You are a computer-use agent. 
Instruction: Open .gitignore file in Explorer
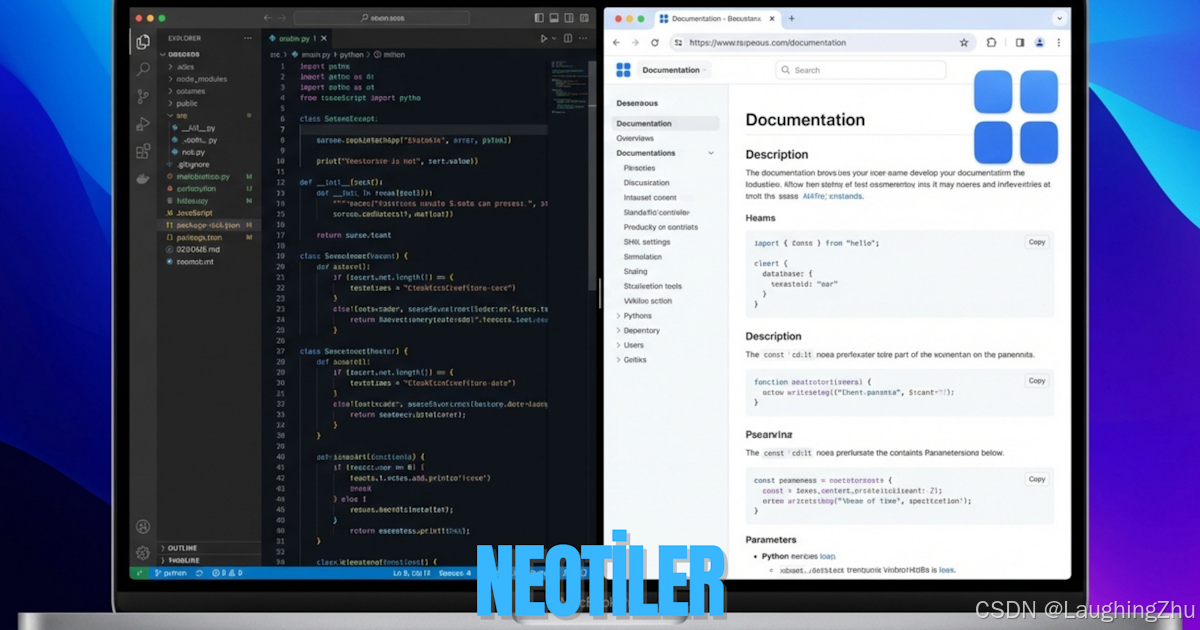click(x=192, y=164)
